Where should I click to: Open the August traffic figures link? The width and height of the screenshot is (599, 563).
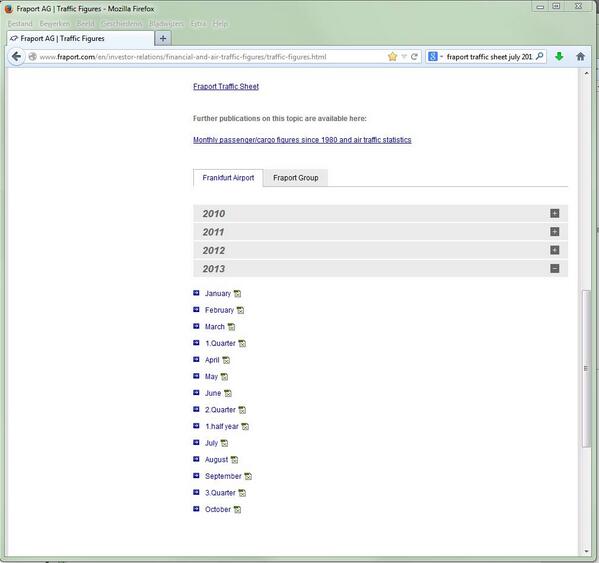[x=216, y=460]
